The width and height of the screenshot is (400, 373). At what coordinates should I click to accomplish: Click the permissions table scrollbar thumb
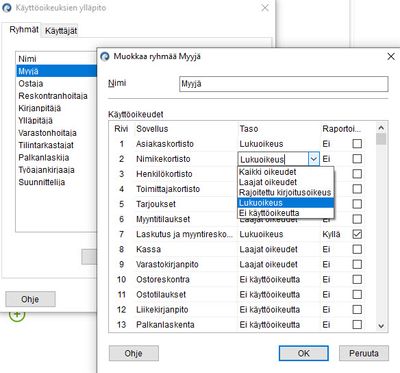(x=381, y=139)
